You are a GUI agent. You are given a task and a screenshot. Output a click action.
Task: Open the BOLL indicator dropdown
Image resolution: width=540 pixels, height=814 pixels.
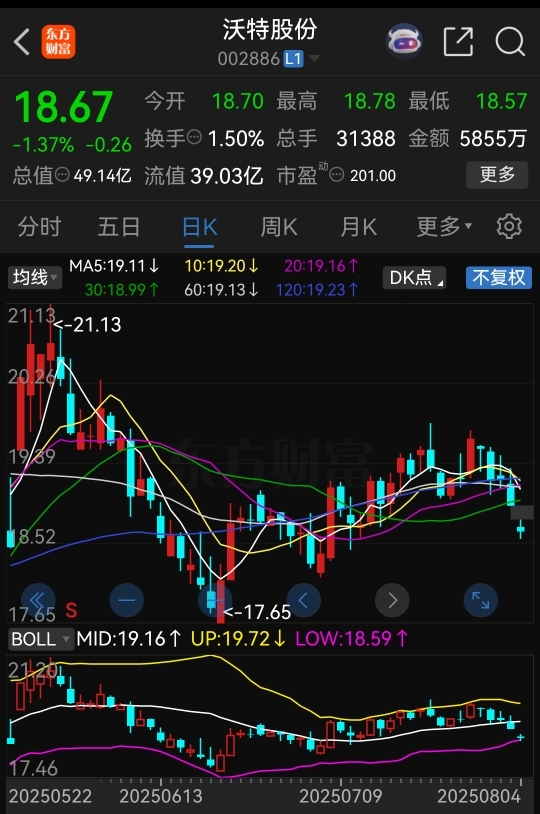40,639
